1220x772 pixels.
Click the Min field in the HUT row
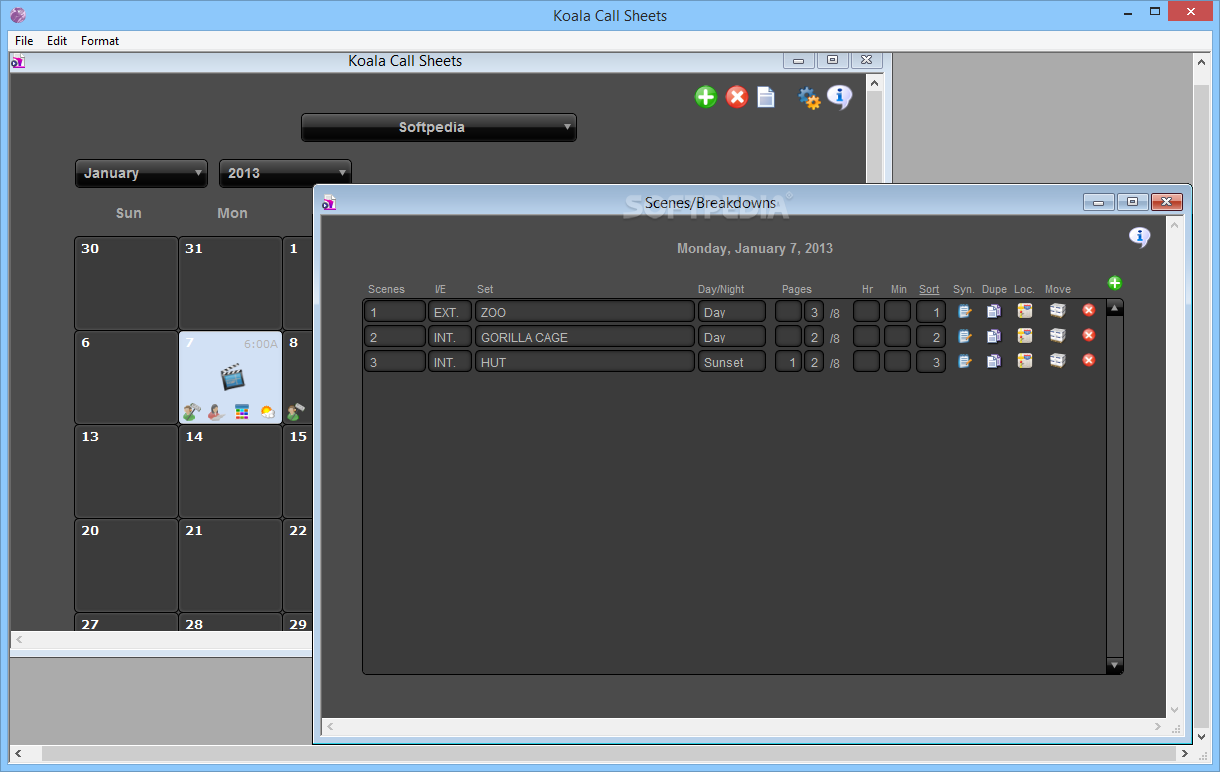tap(898, 362)
